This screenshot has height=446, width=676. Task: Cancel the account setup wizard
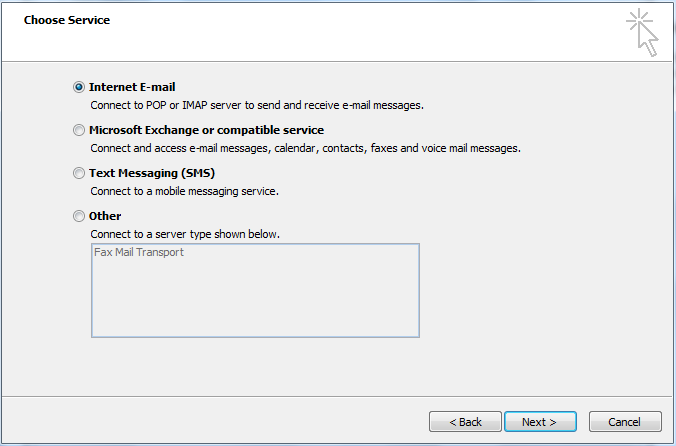[x=625, y=421]
